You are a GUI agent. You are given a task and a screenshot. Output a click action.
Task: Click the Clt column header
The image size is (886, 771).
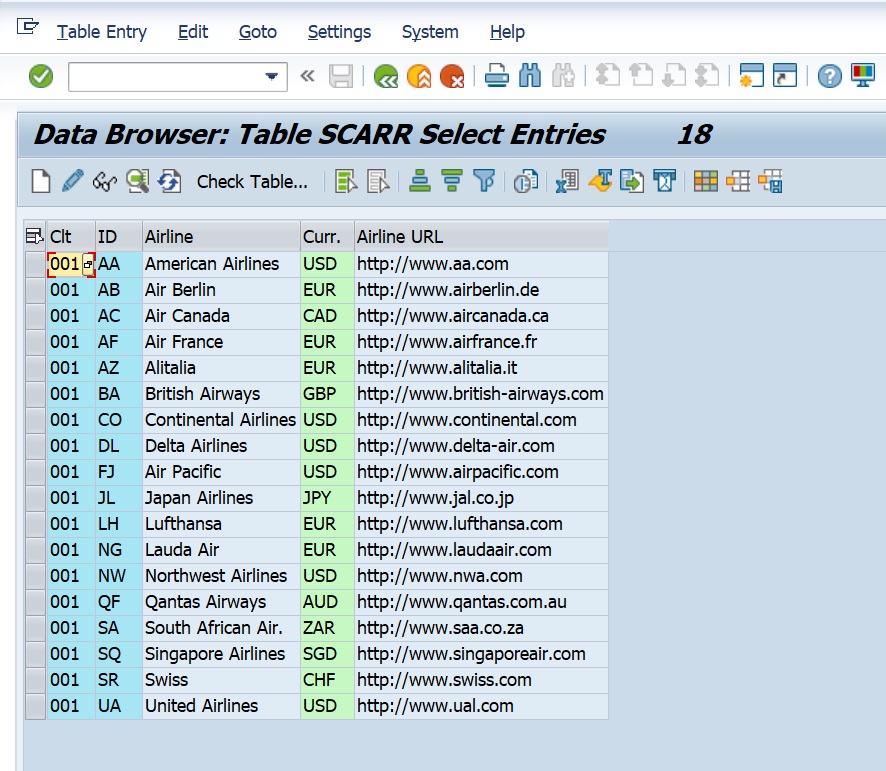pos(71,236)
